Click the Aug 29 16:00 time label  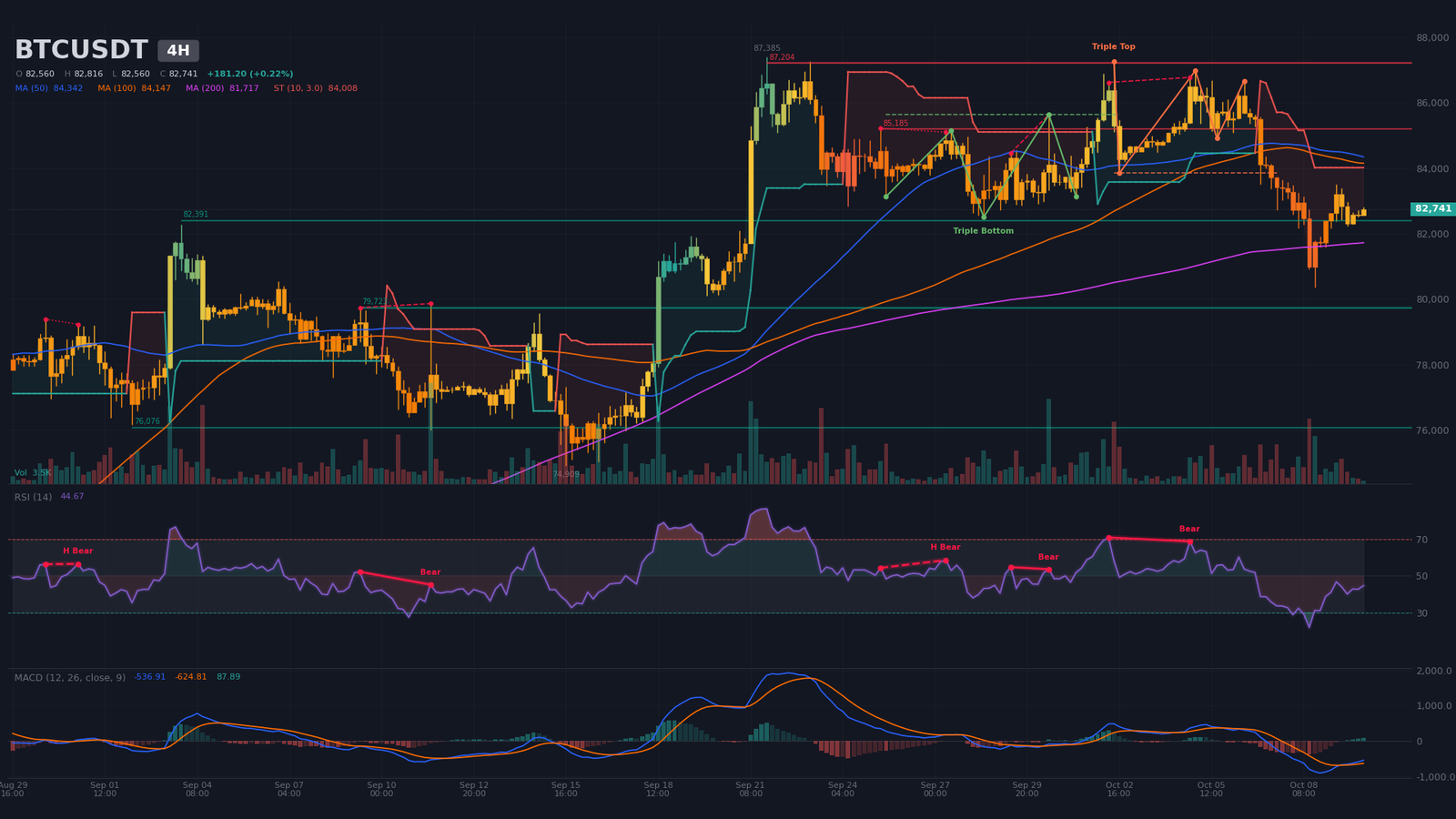click(13, 790)
